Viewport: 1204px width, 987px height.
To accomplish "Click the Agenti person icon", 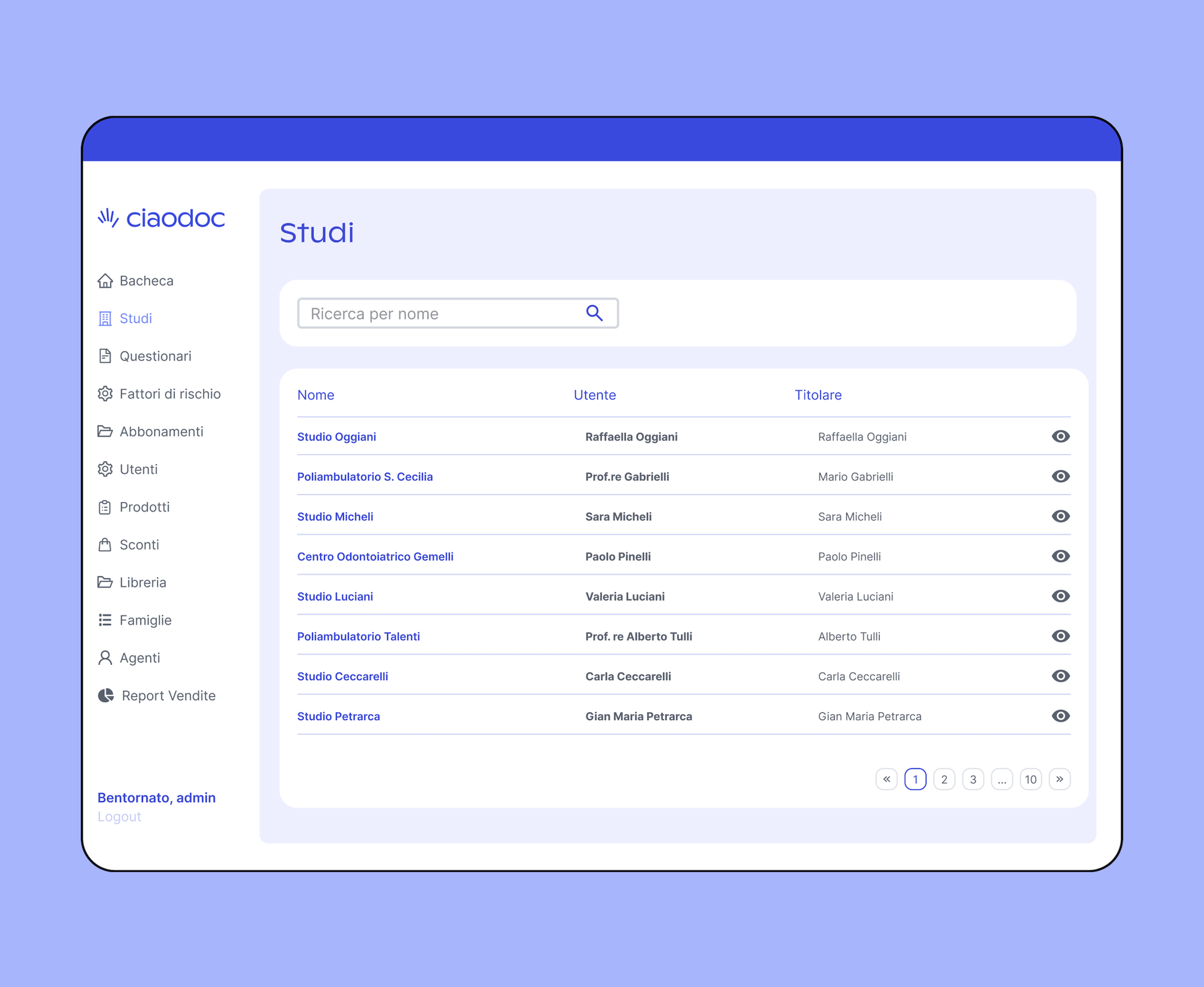I will (105, 658).
